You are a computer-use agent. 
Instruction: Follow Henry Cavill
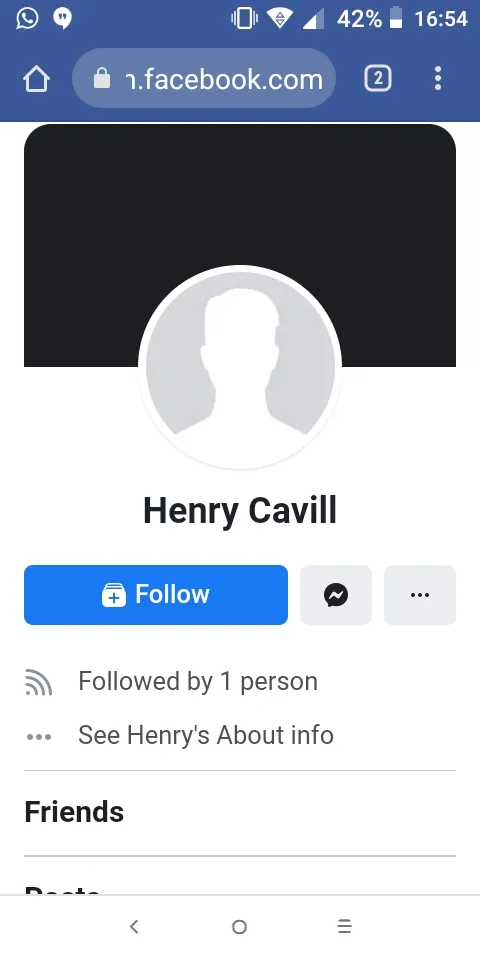[156, 594]
